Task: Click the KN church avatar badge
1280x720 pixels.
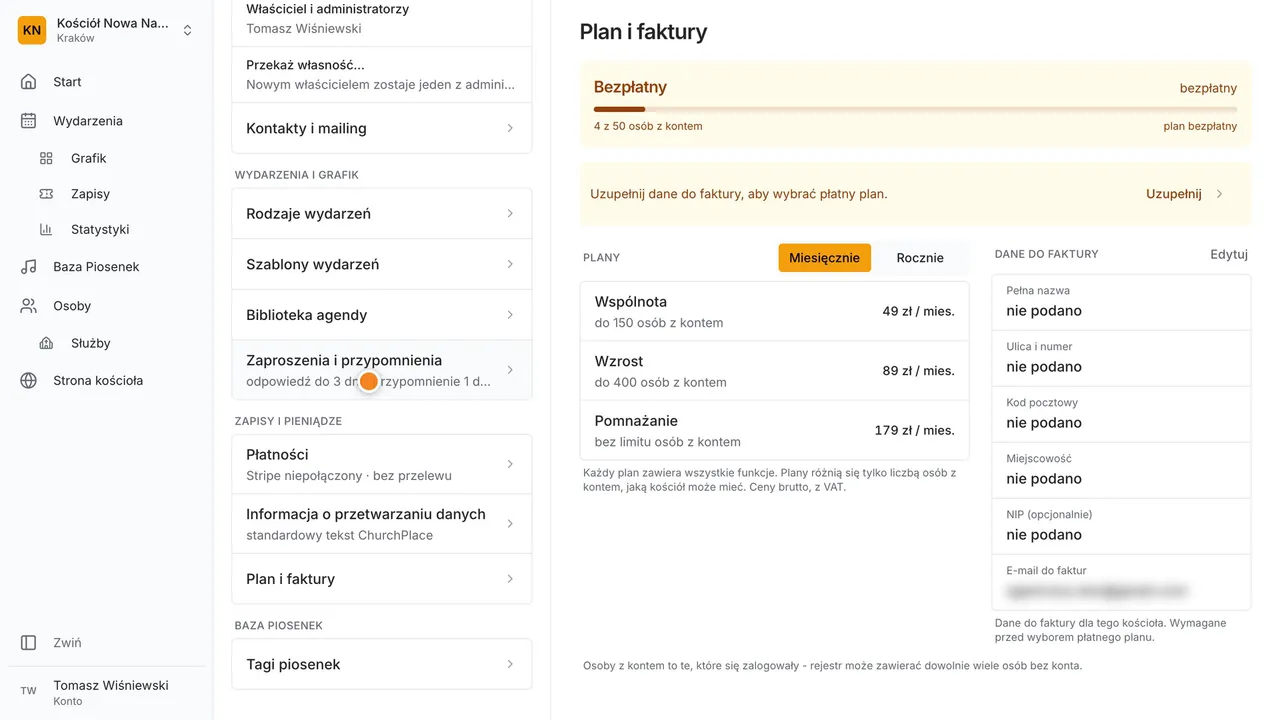Action: (32, 30)
